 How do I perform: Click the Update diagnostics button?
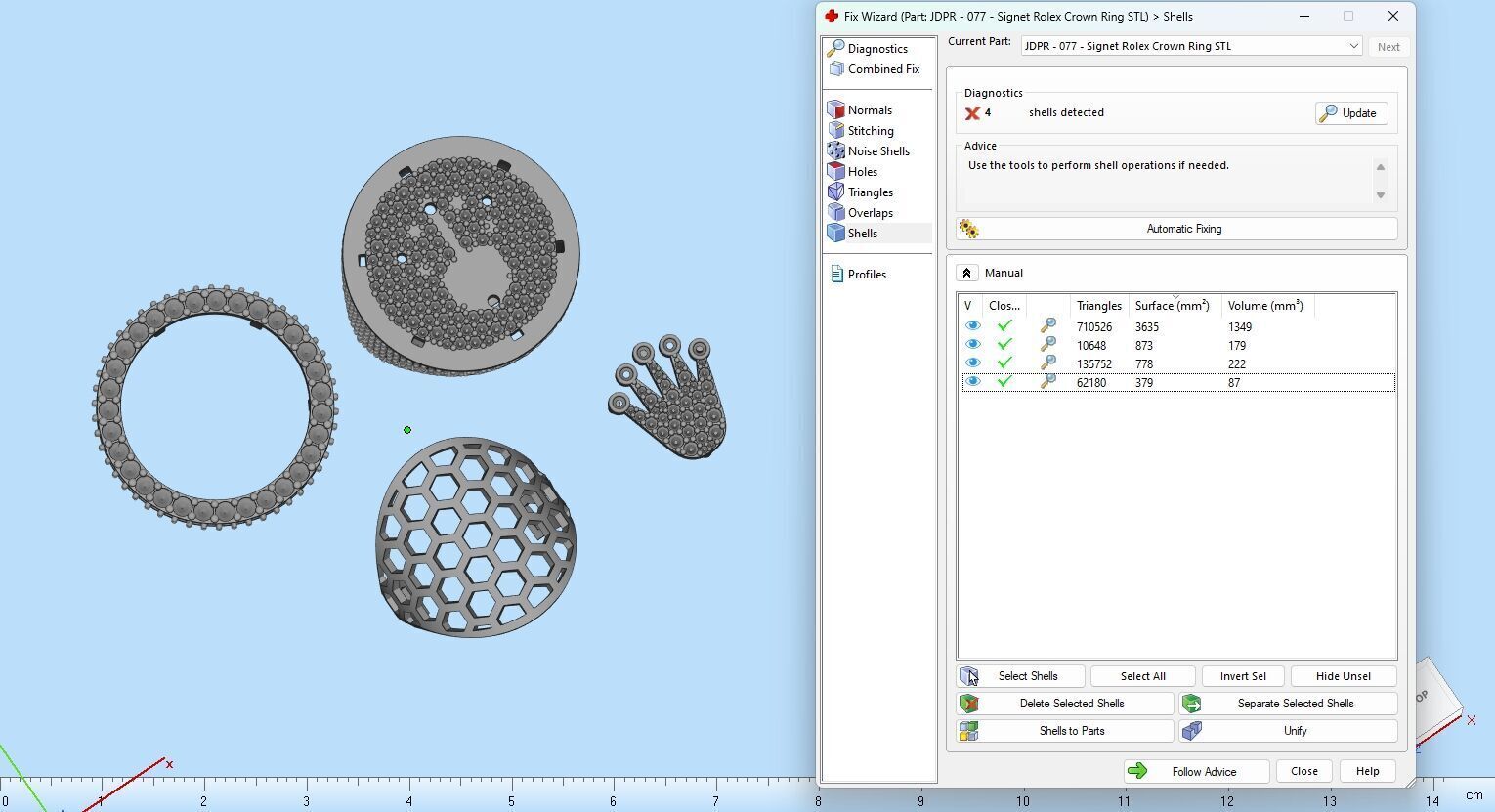1350,113
